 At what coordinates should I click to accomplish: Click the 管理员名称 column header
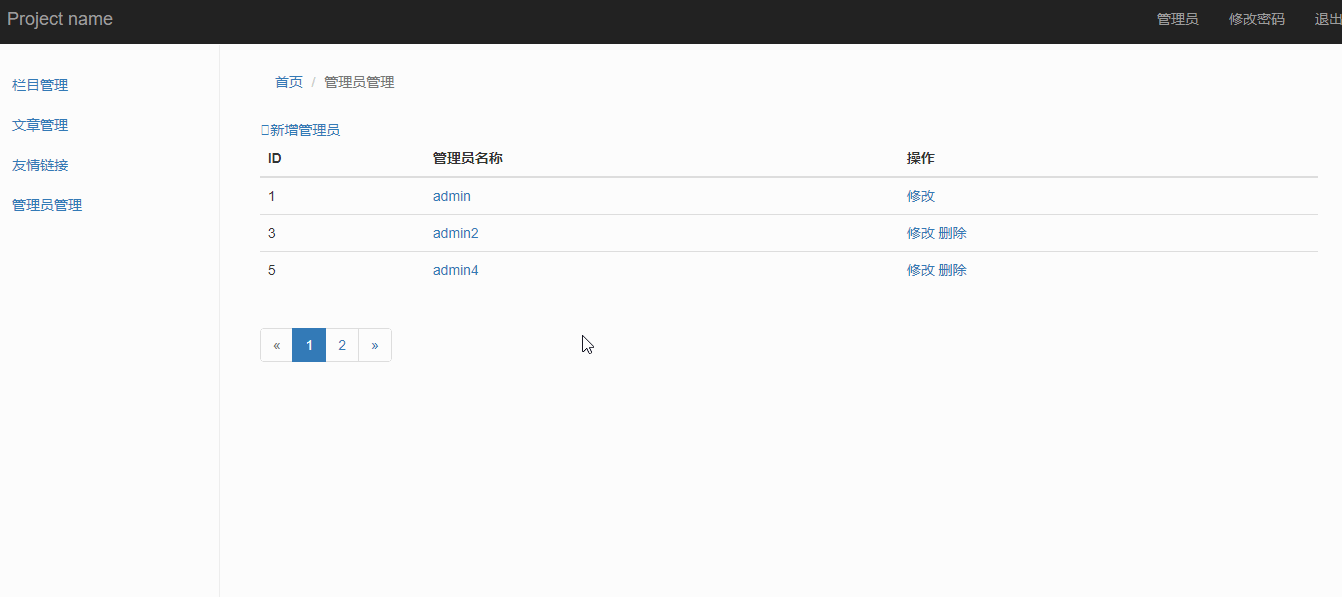click(x=467, y=158)
